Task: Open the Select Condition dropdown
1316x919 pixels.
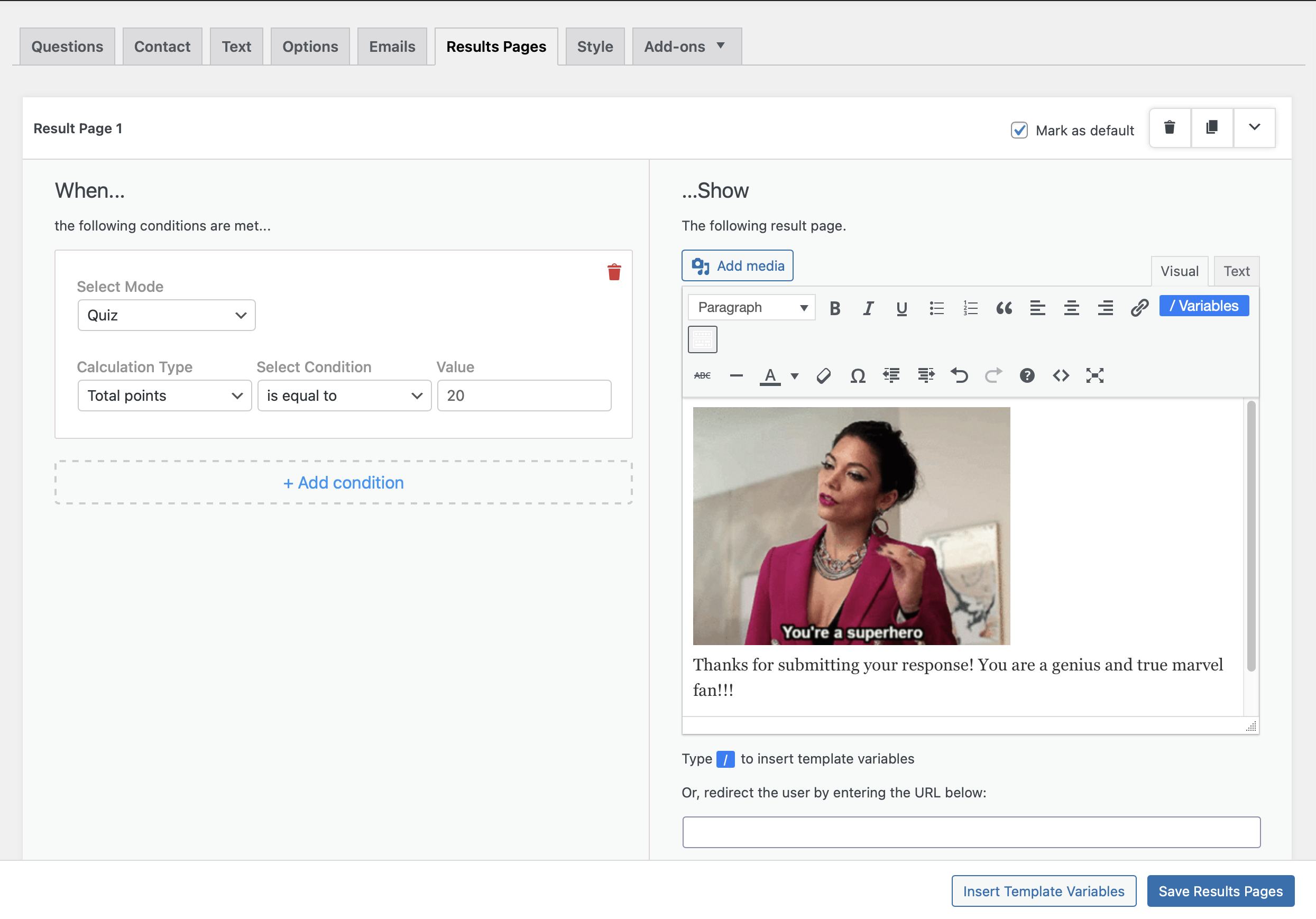Action: tap(344, 395)
